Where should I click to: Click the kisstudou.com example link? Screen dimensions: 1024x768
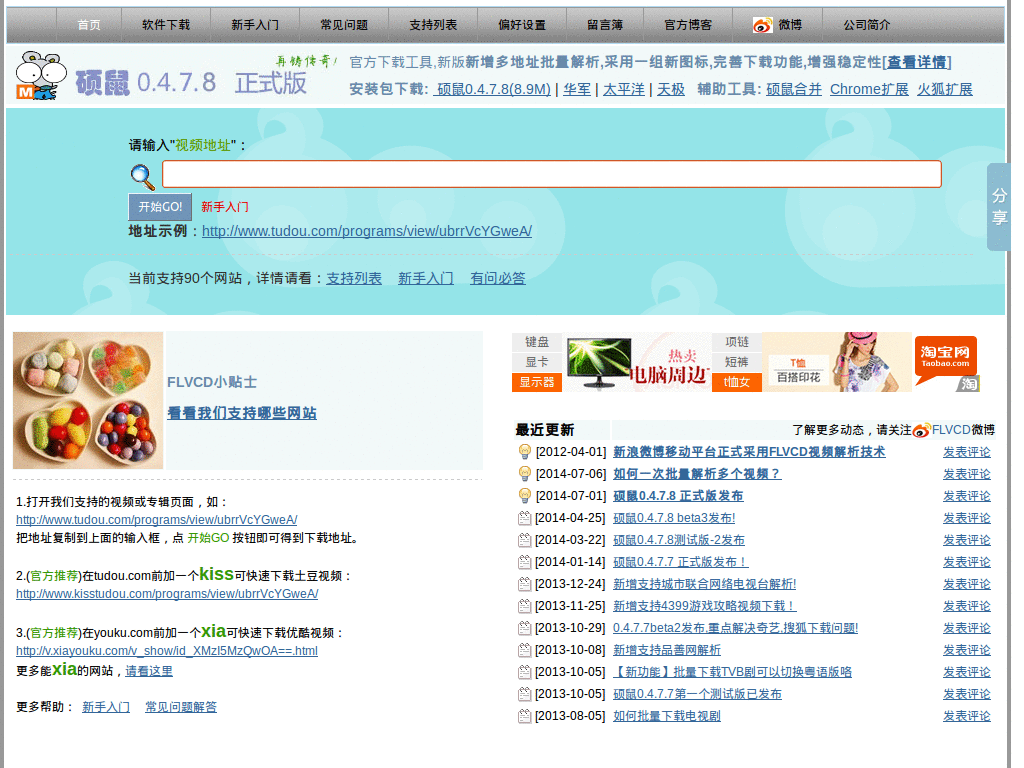click(167, 594)
